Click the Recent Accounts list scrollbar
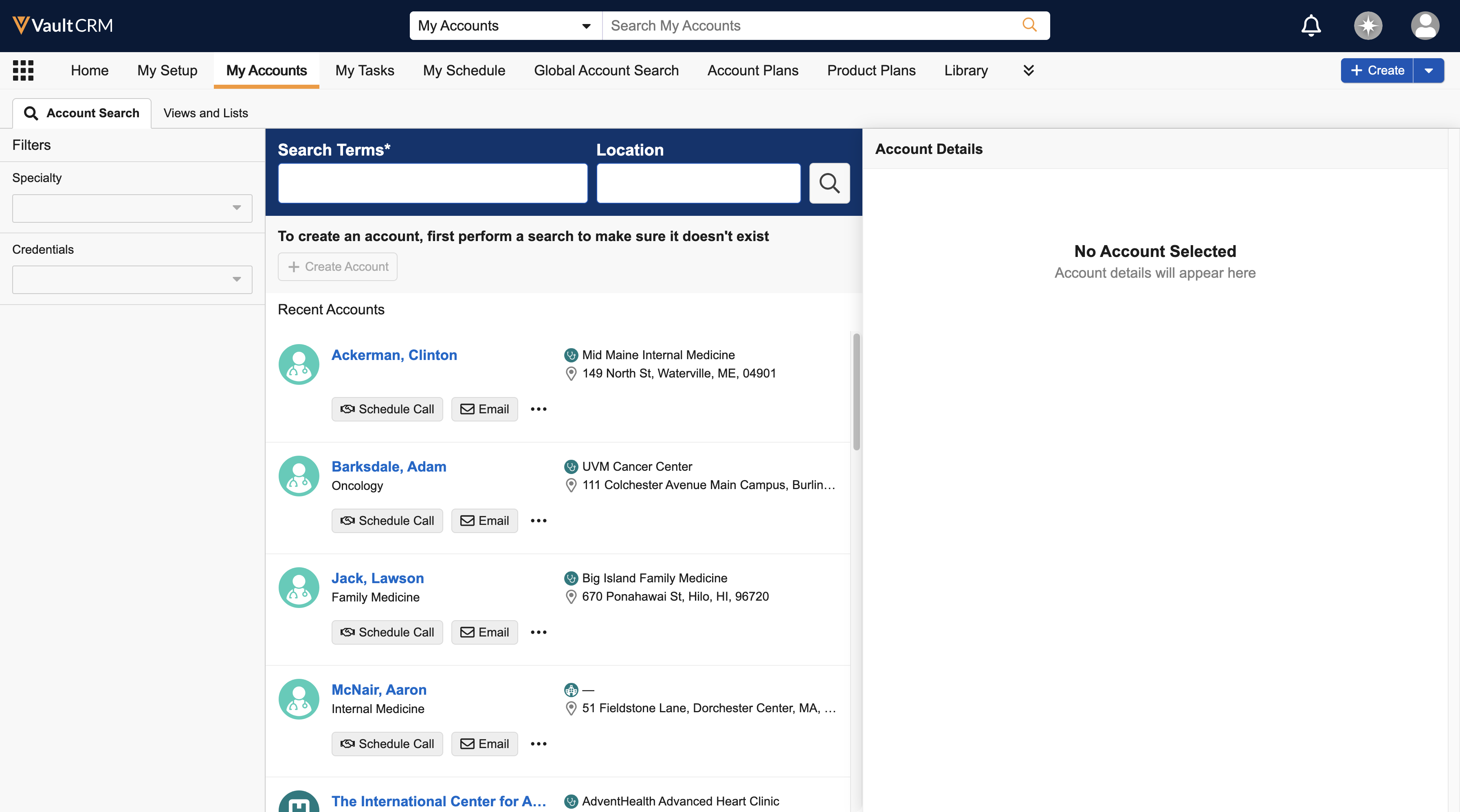Screen dimensions: 1460x812 pyautogui.click(x=856, y=391)
